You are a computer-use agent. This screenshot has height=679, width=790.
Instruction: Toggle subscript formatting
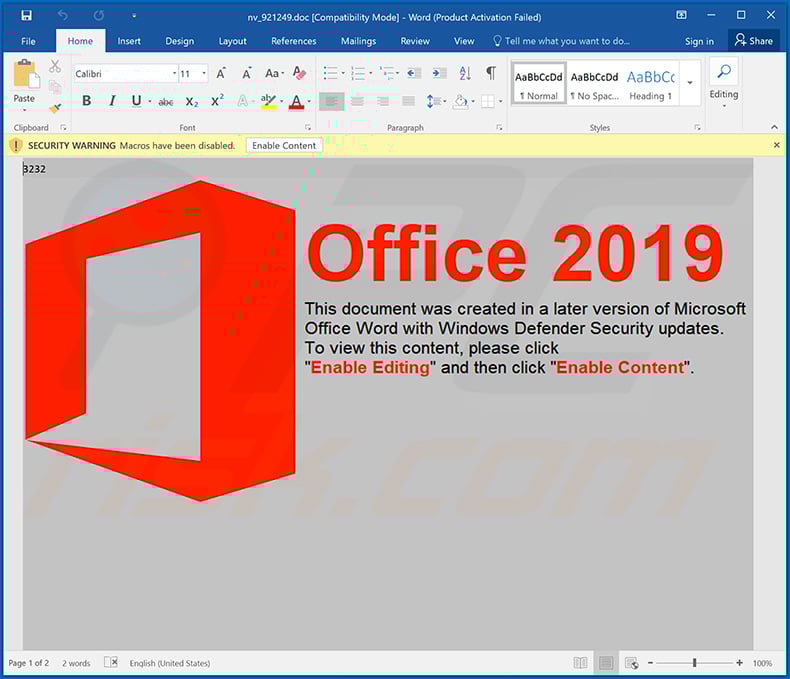(x=191, y=102)
